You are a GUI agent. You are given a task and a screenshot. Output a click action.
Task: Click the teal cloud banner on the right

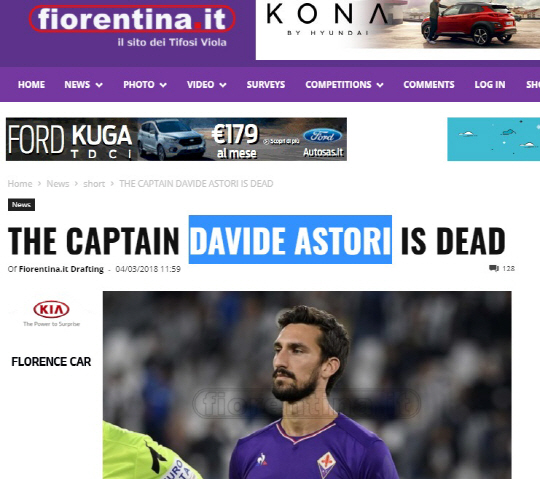point(494,139)
